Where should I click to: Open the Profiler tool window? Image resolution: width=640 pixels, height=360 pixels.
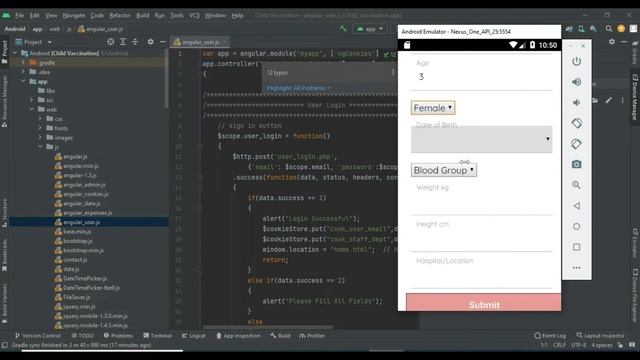point(312,336)
